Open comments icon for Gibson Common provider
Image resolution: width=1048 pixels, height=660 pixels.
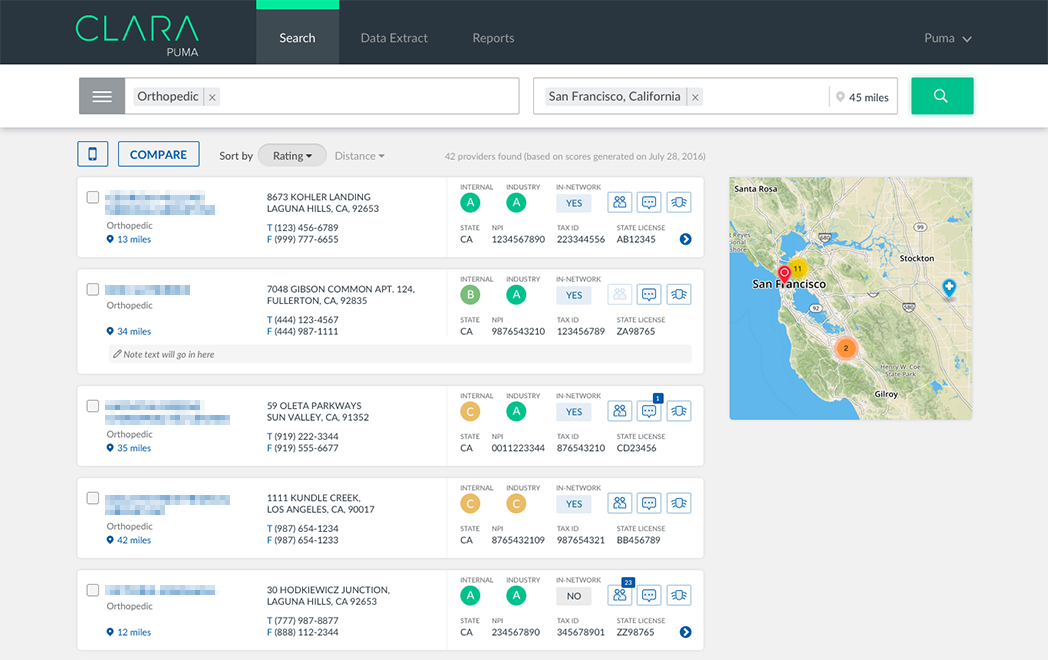coord(649,294)
